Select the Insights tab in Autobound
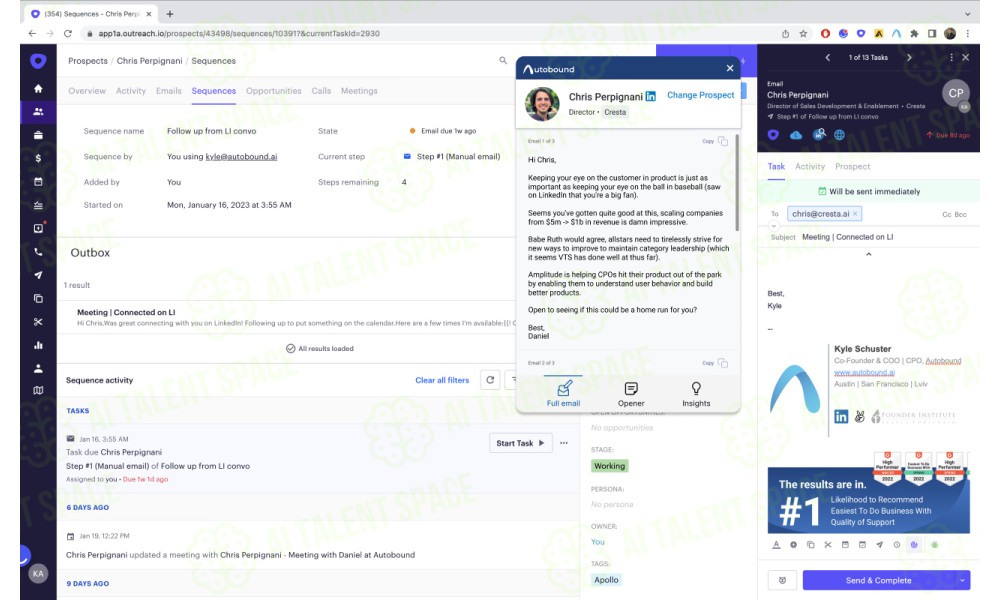This screenshot has width=1000, height=600. coord(696,394)
